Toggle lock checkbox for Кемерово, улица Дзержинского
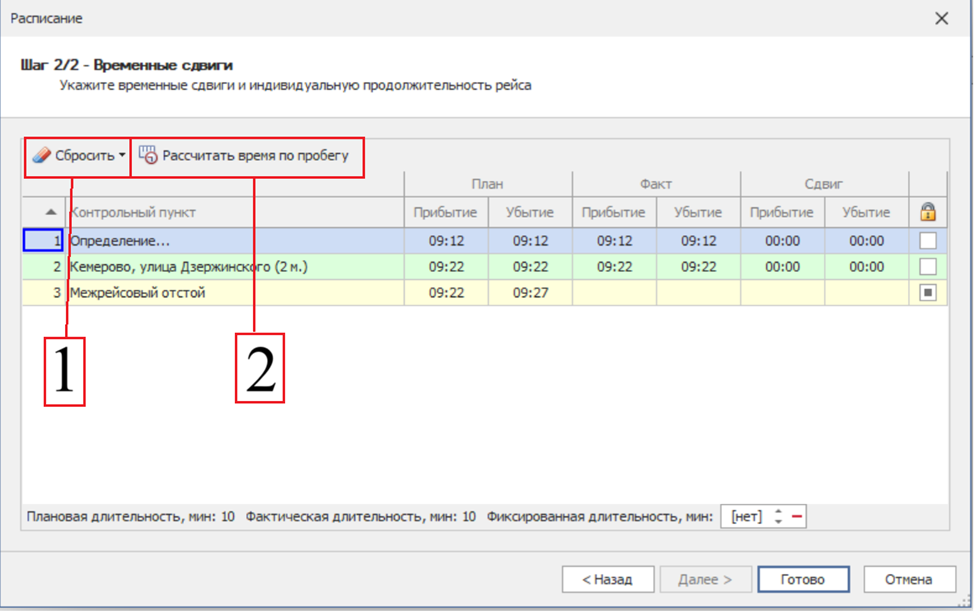 927,267
